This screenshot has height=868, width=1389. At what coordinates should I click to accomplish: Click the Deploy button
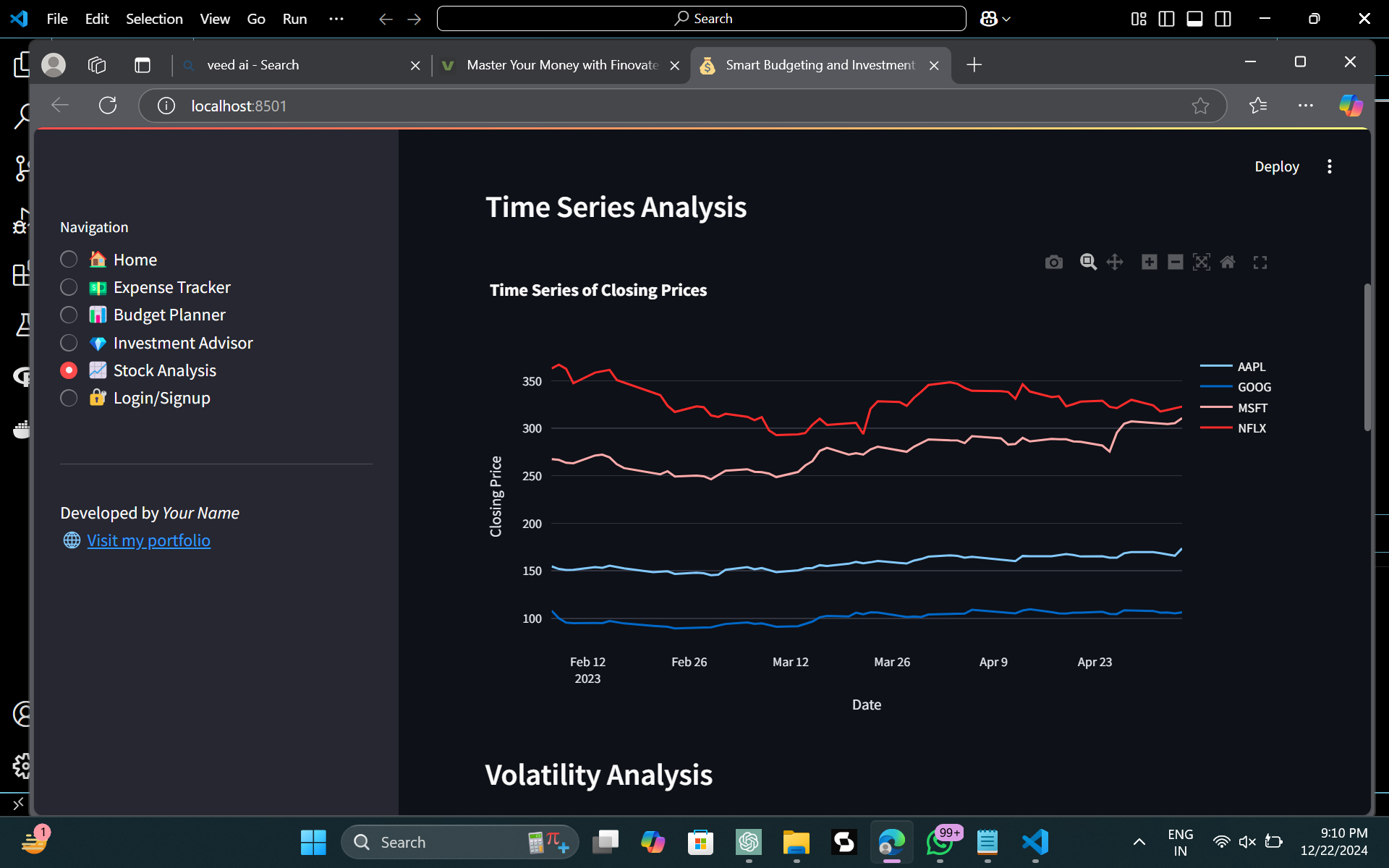[x=1276, y=166]
